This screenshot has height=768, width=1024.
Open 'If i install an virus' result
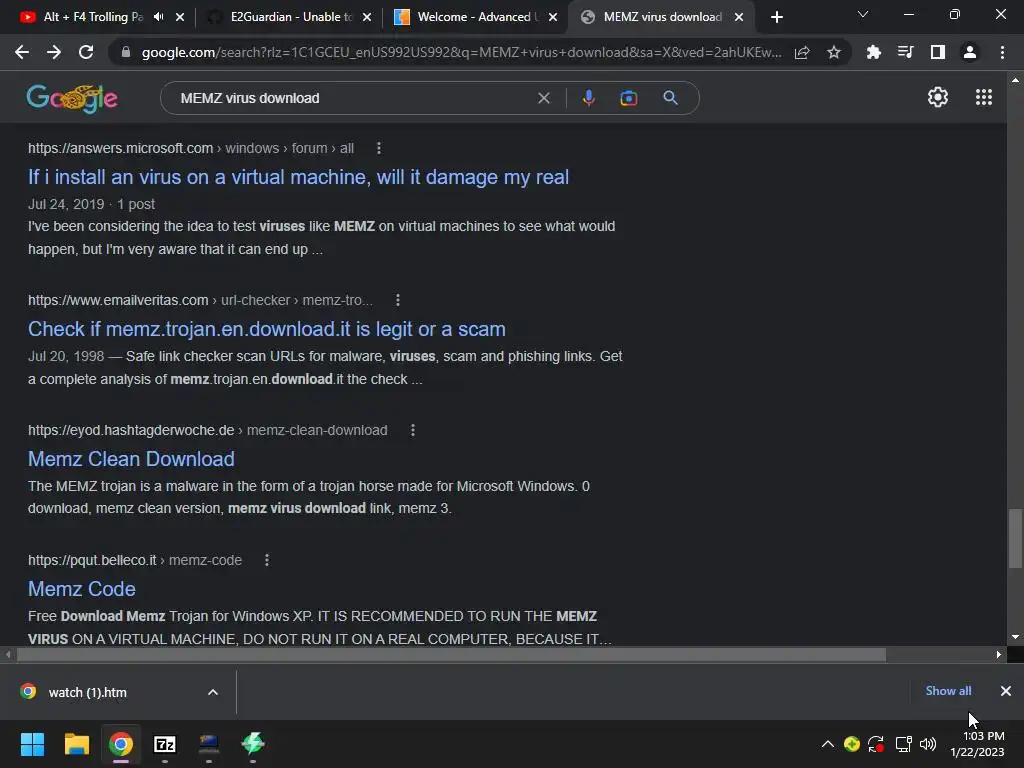pyautogui.click(x=298, y=177)
